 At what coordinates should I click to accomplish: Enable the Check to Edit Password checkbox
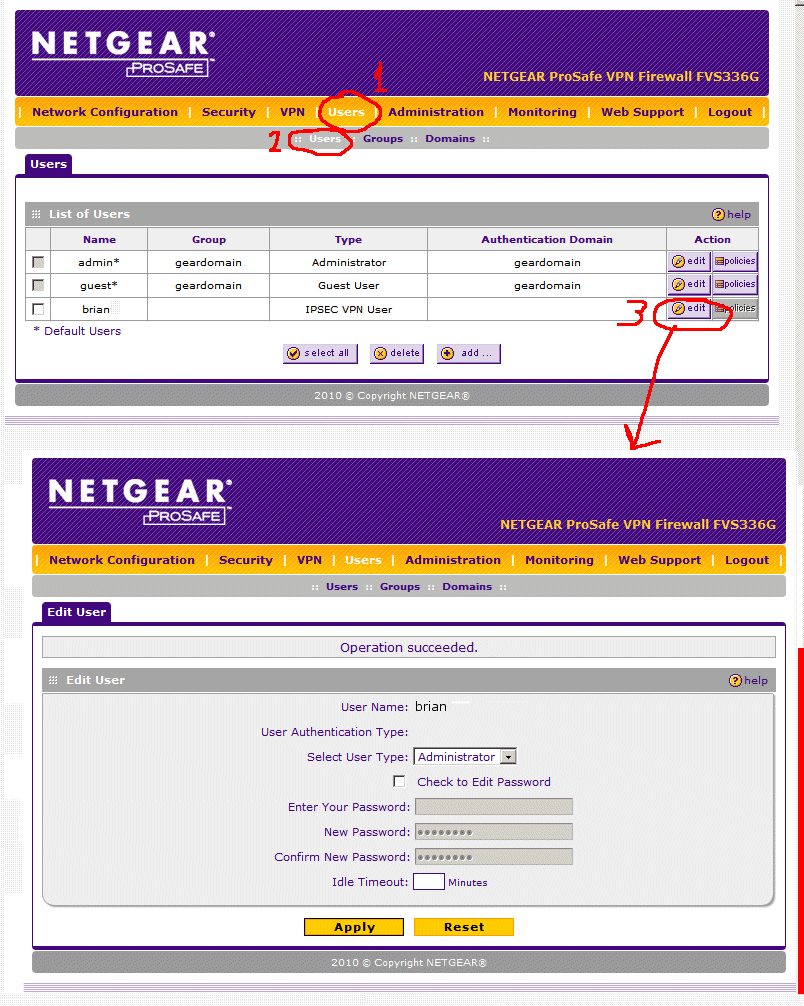(x=400, y=781)
